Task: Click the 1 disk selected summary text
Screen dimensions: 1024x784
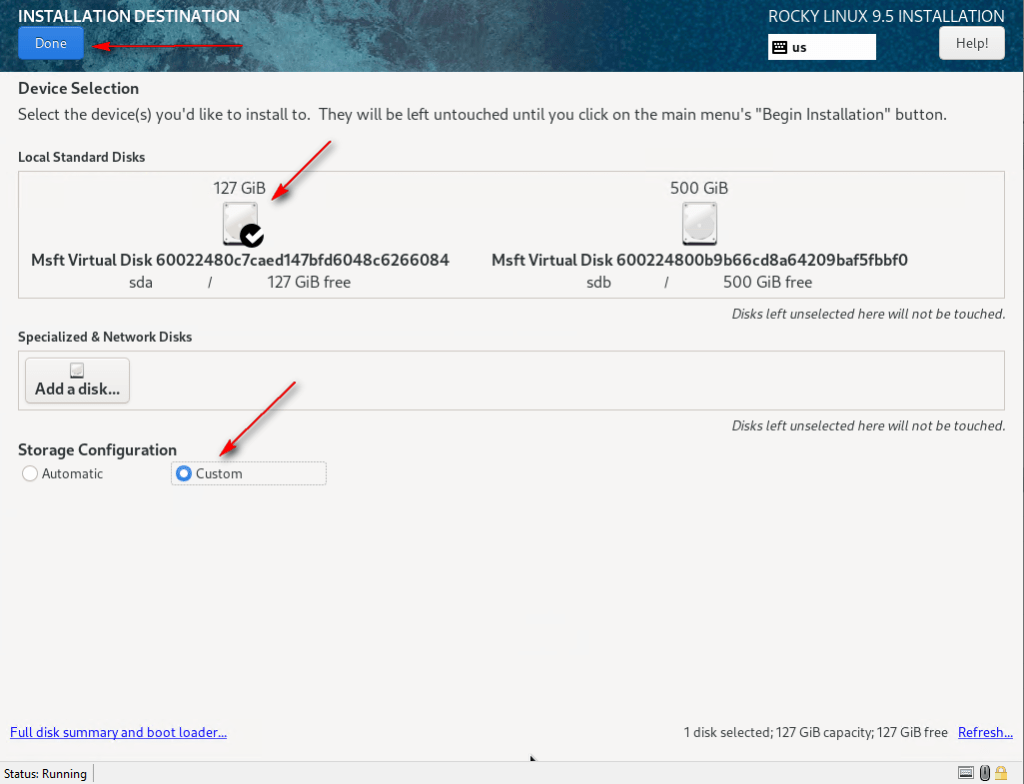Action: [x=815, y=732]
